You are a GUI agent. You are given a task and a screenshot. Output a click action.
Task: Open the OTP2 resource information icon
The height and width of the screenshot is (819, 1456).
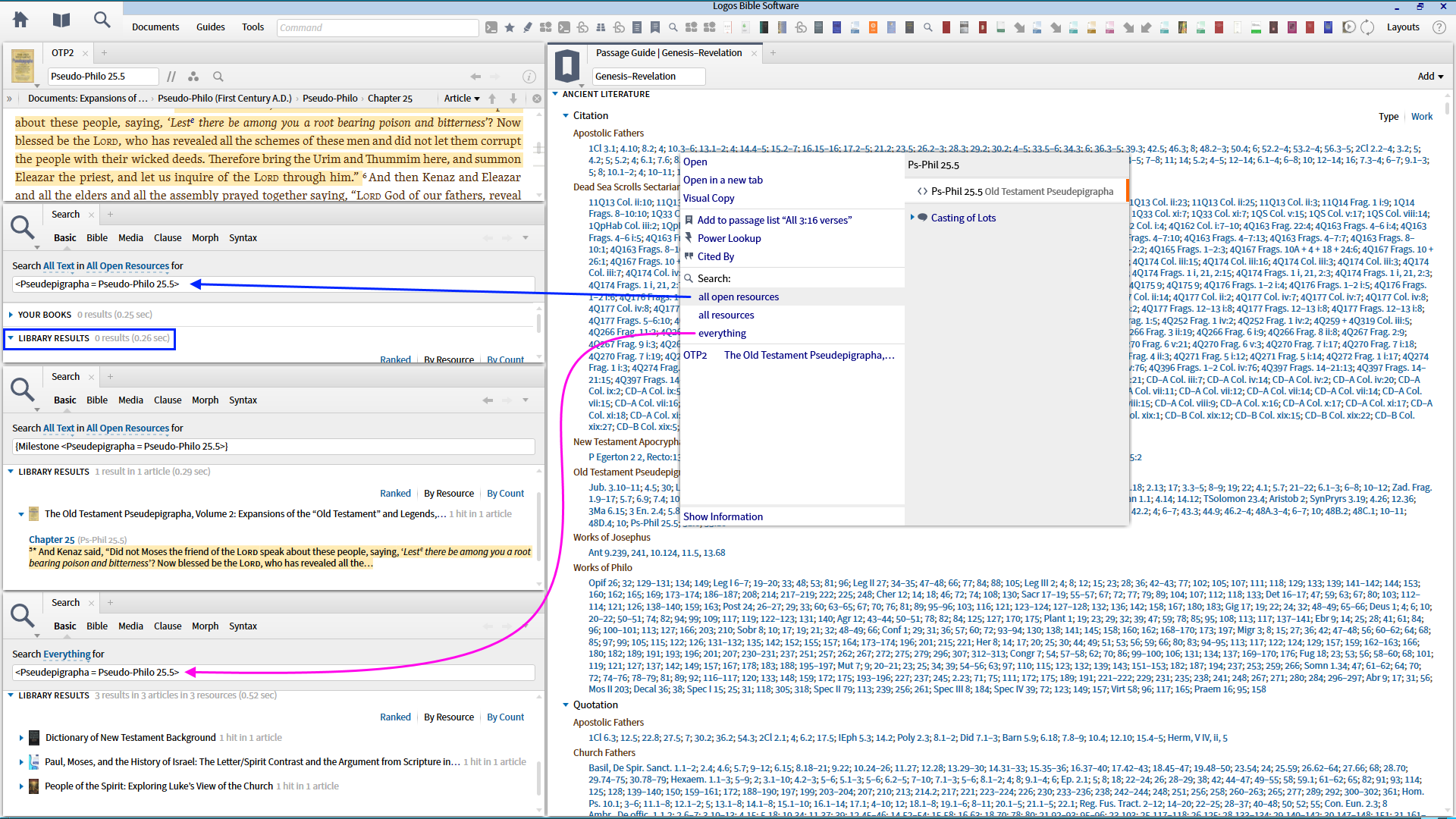[x=529, y=77]
